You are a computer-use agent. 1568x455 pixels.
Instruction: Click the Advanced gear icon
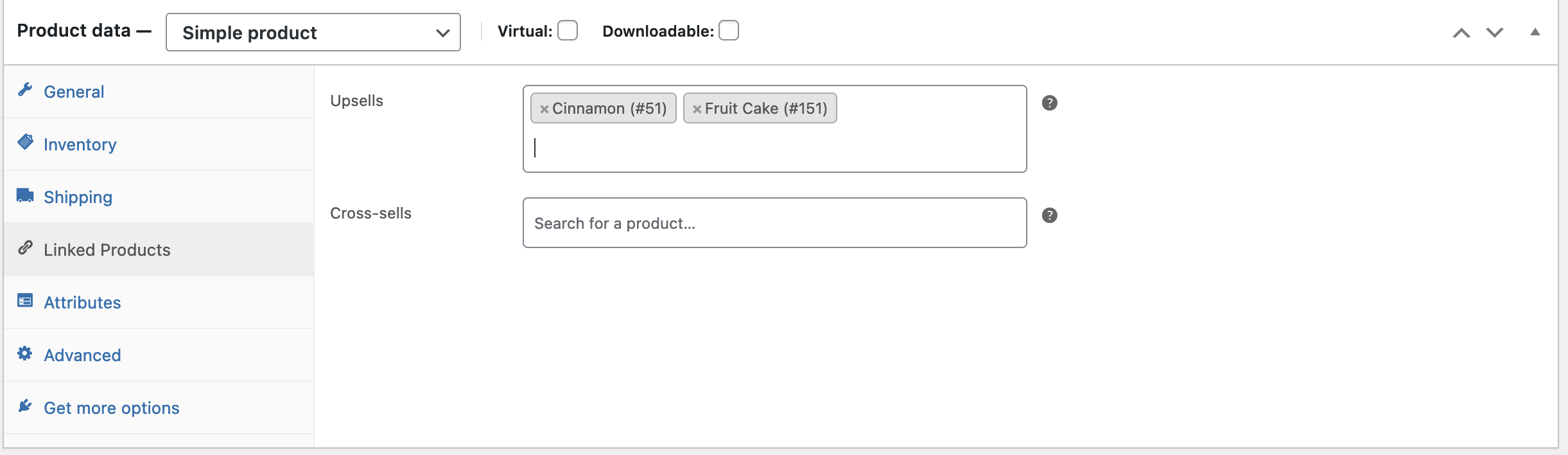coord(24,353)
